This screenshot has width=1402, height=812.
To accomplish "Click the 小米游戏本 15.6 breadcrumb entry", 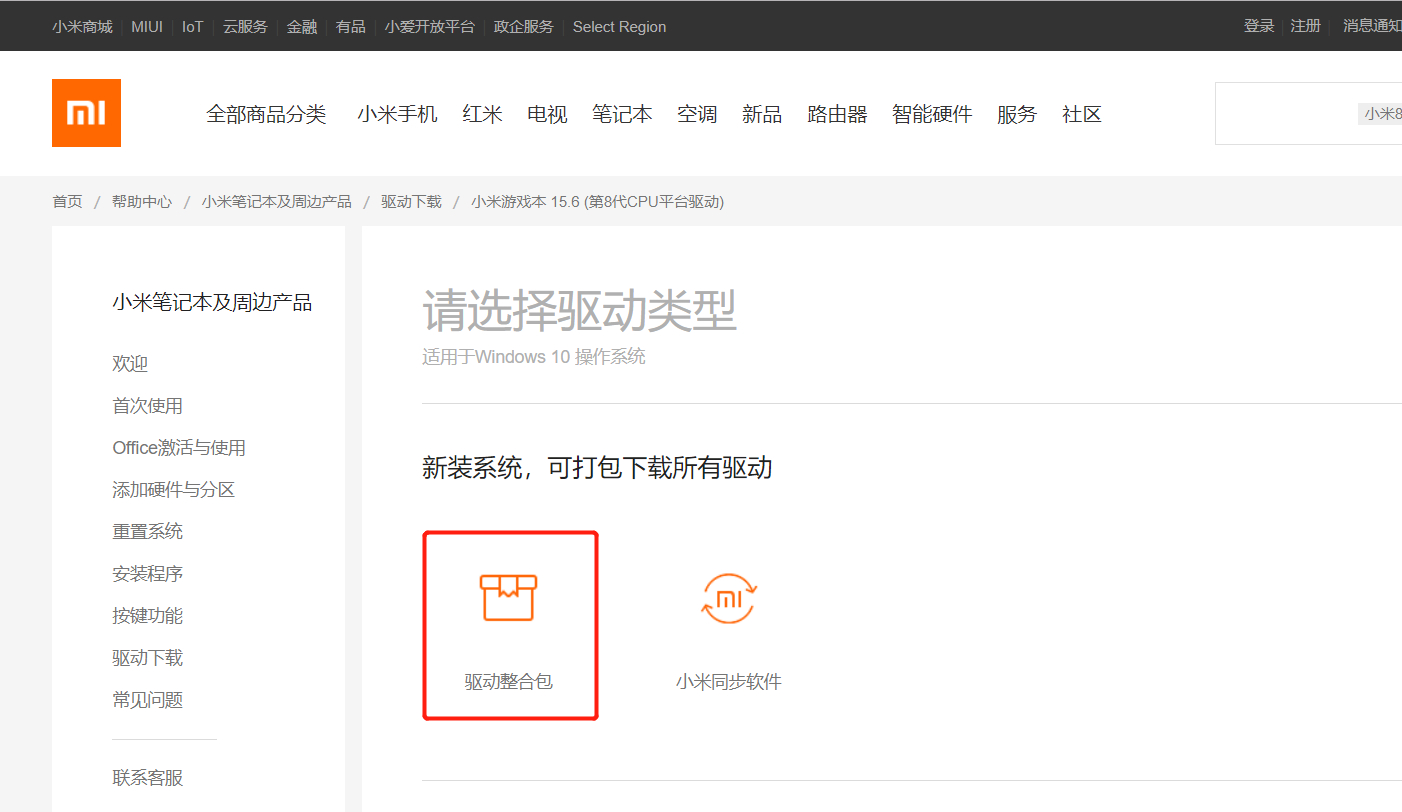I will 598,202.
